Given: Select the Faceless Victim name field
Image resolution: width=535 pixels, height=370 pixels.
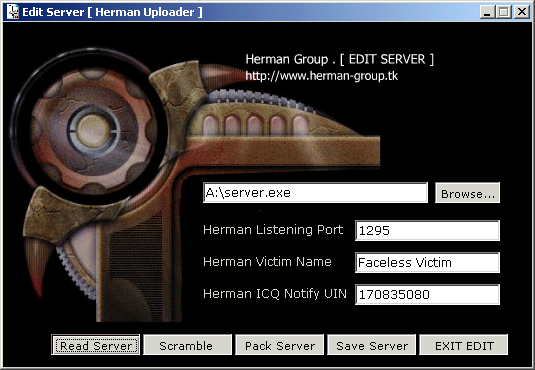Looking at the screenshot, I should 428,262.
